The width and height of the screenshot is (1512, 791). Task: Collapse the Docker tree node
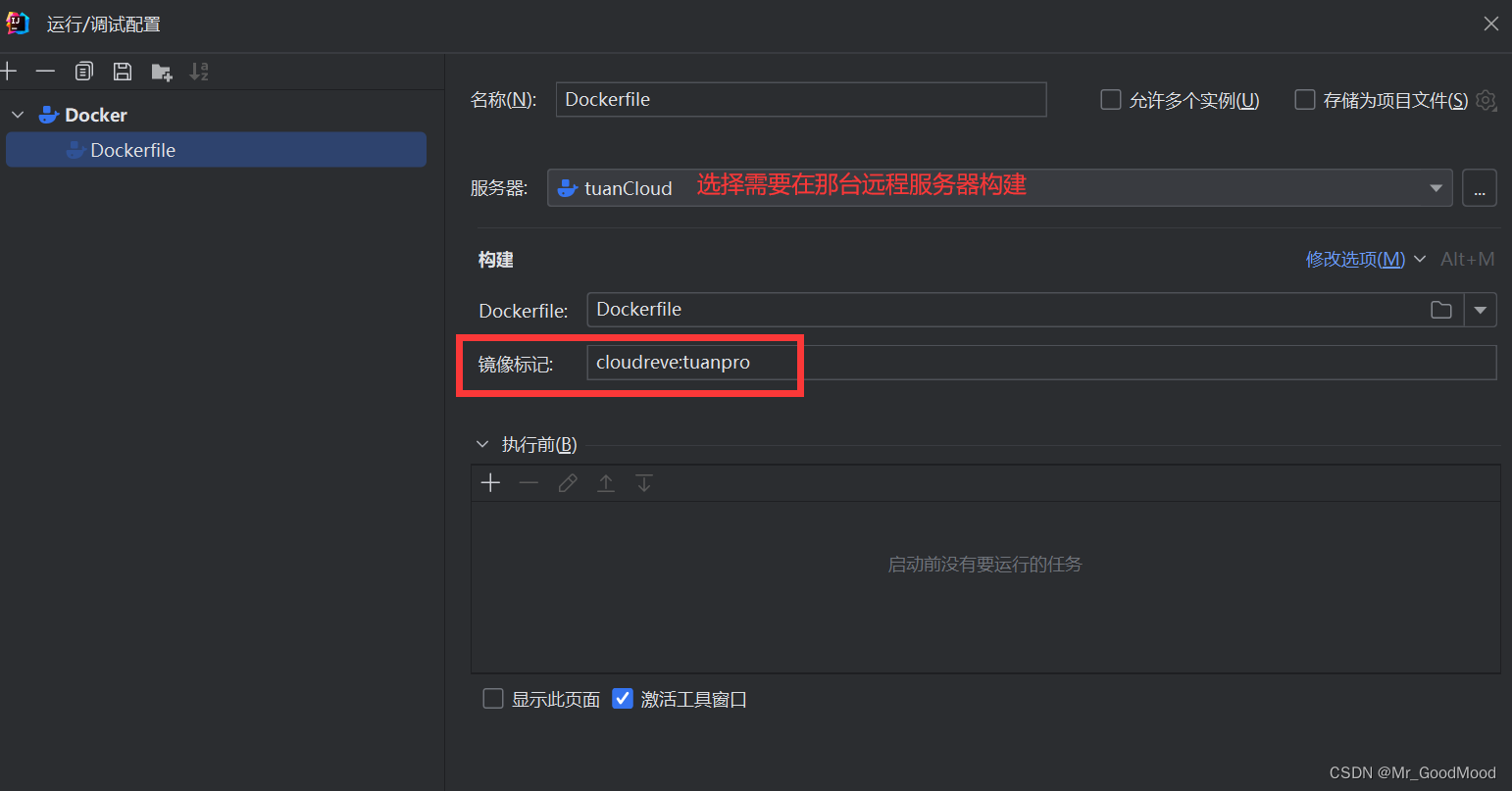tap(17, 114)
